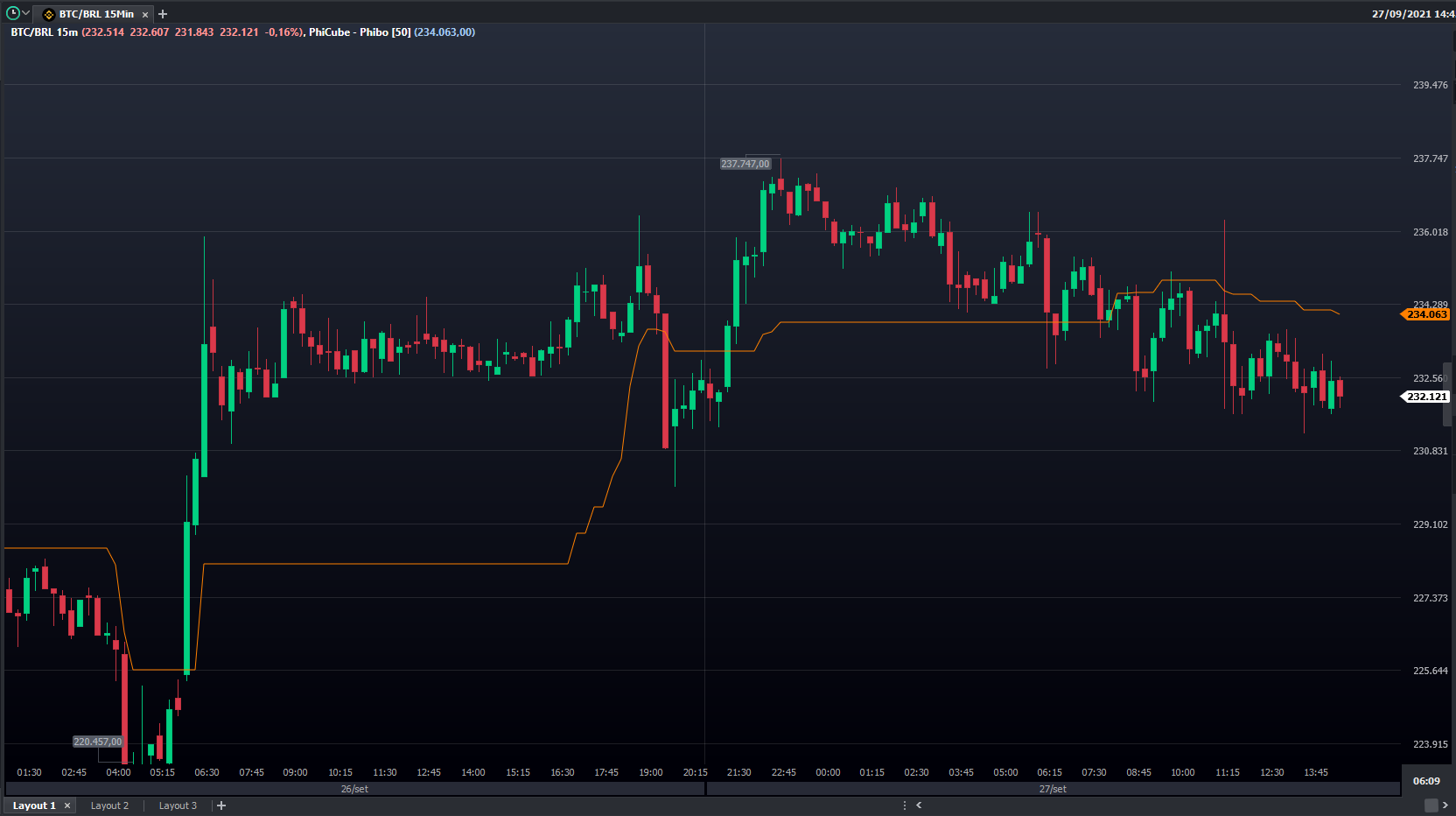
Task: Click the 09:00 time axis label
Action: click(x=295, y=772)
